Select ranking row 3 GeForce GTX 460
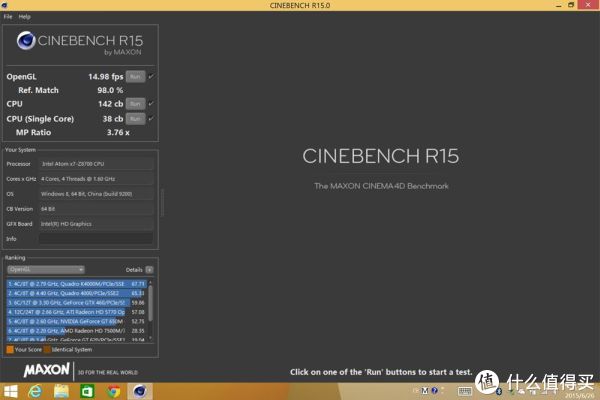Screen dimensions: 600x400 tap(77, 303)
